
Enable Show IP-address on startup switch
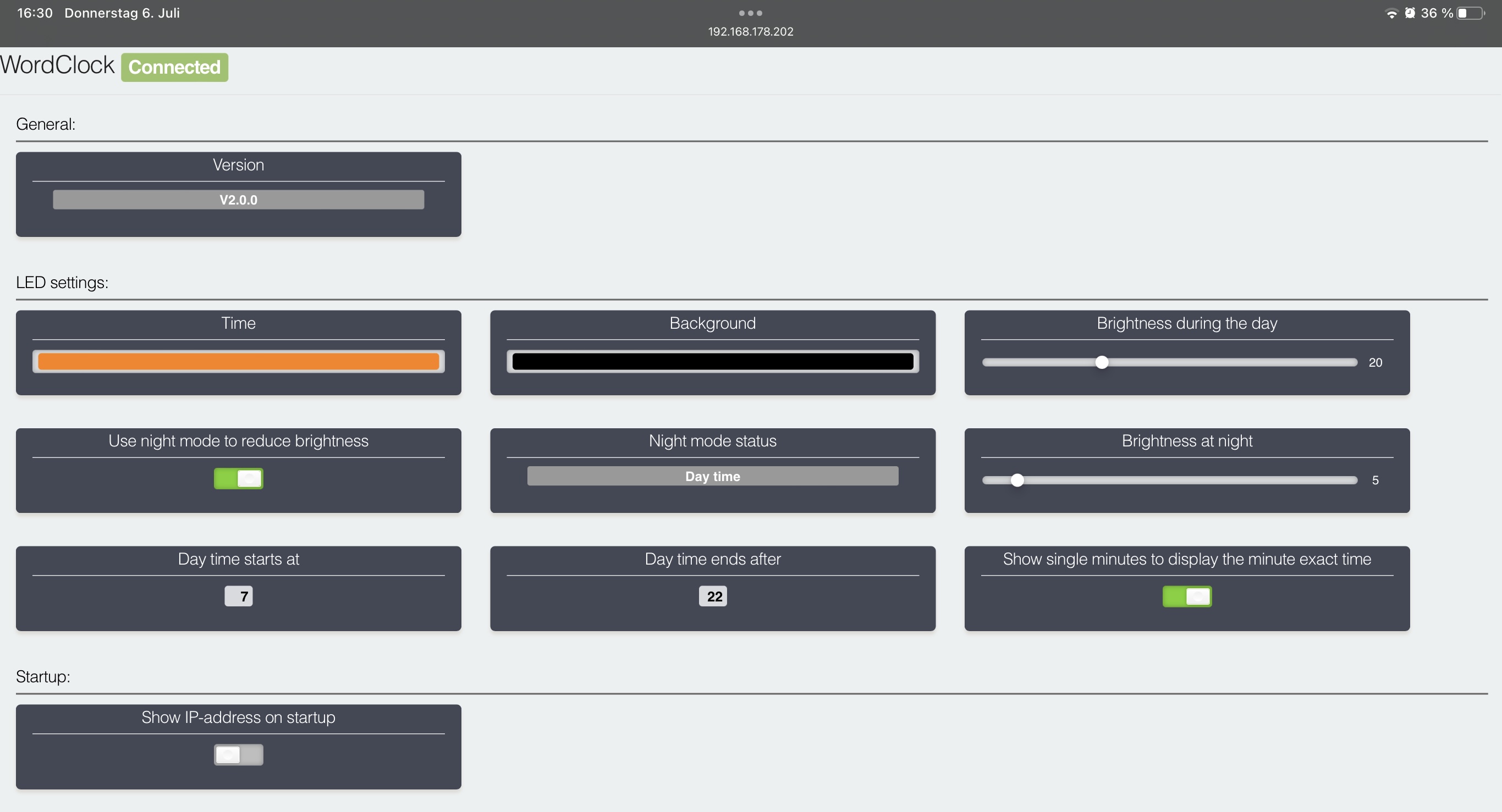pos(239,755)
